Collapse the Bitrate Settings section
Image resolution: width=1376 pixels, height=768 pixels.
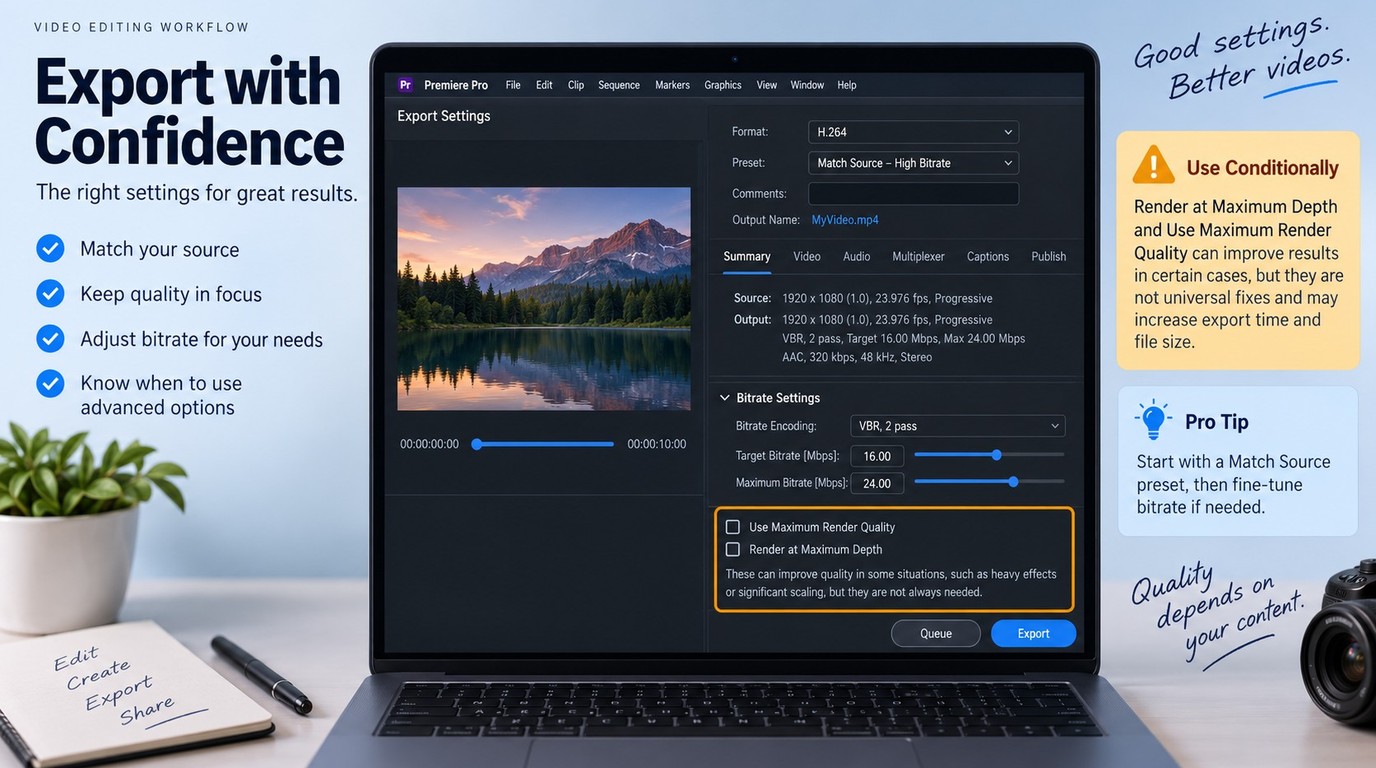point(725,398)
